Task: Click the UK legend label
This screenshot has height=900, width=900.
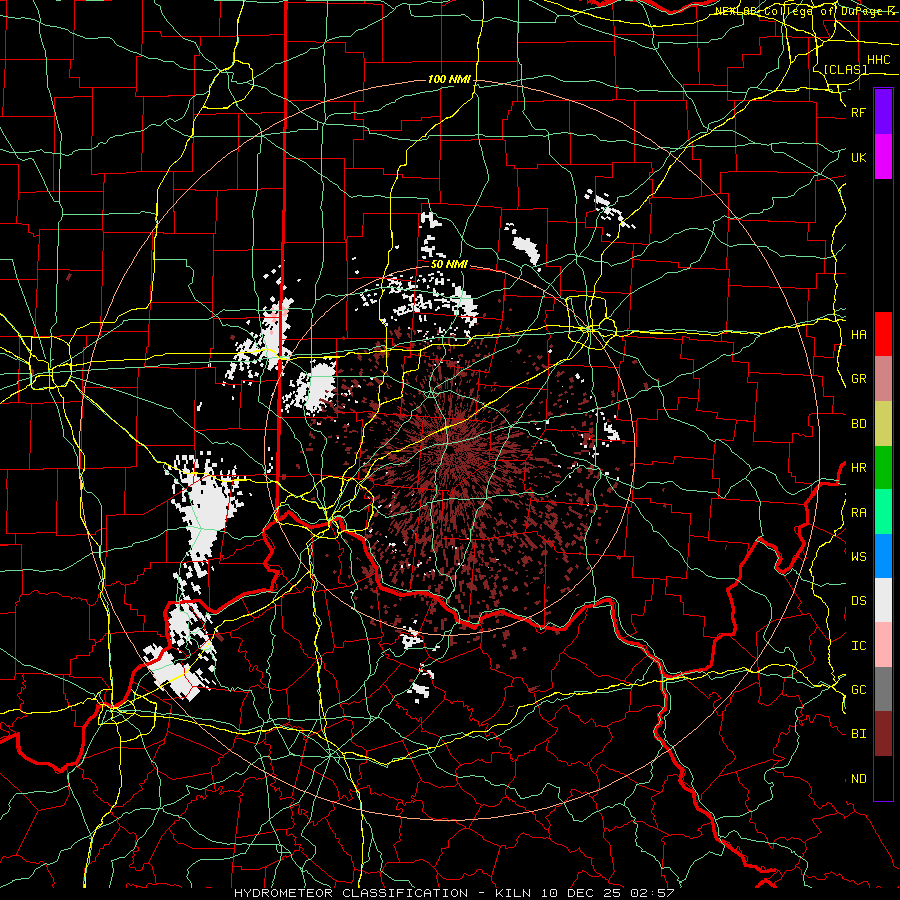Action: pos(859,158)
